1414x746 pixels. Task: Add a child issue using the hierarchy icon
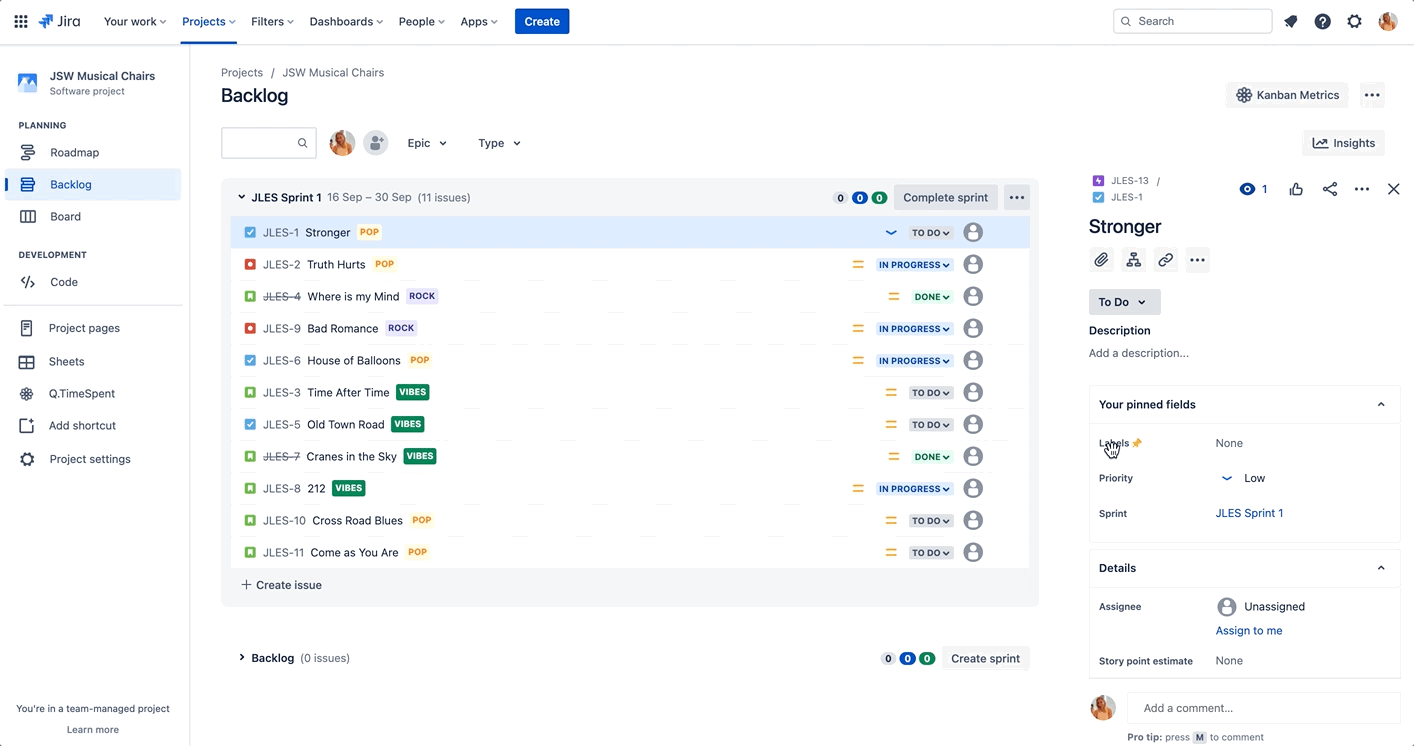click(1133, 259)
